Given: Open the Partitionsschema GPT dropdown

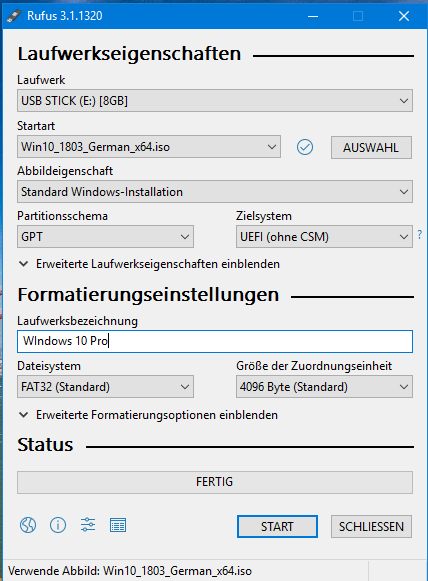Looking at the screenshot, I should pyautogui.click(x=105, y=236).
